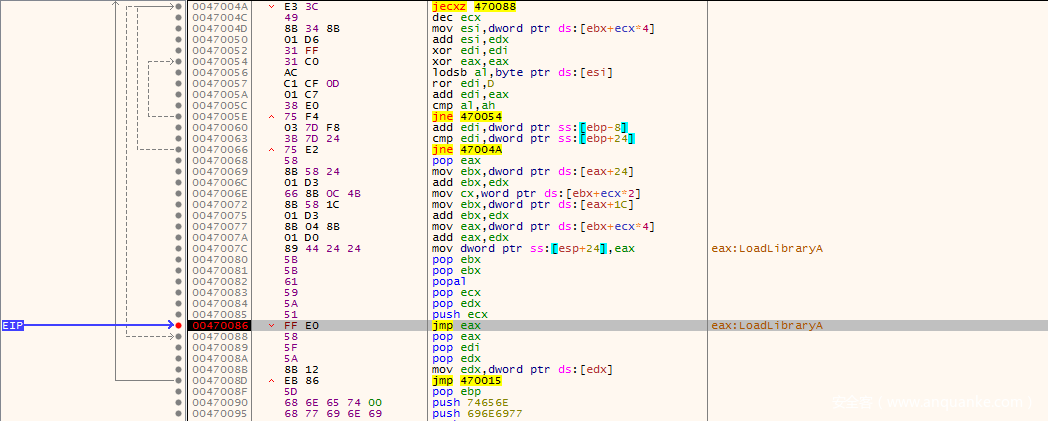Toggle breakpoint bullet beside address 0047005E
Viewport: 1048px width, 421px height.
[178, 116]
